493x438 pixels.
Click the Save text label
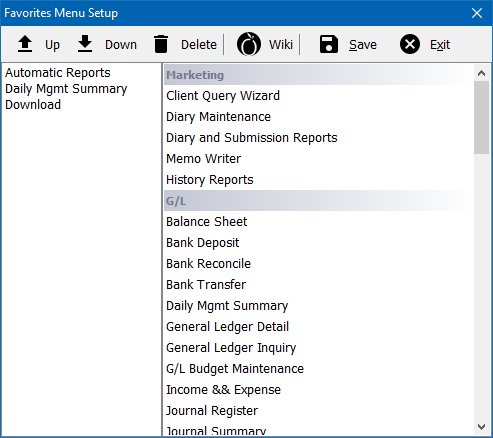pyautogui.click(x=363, y=45)
